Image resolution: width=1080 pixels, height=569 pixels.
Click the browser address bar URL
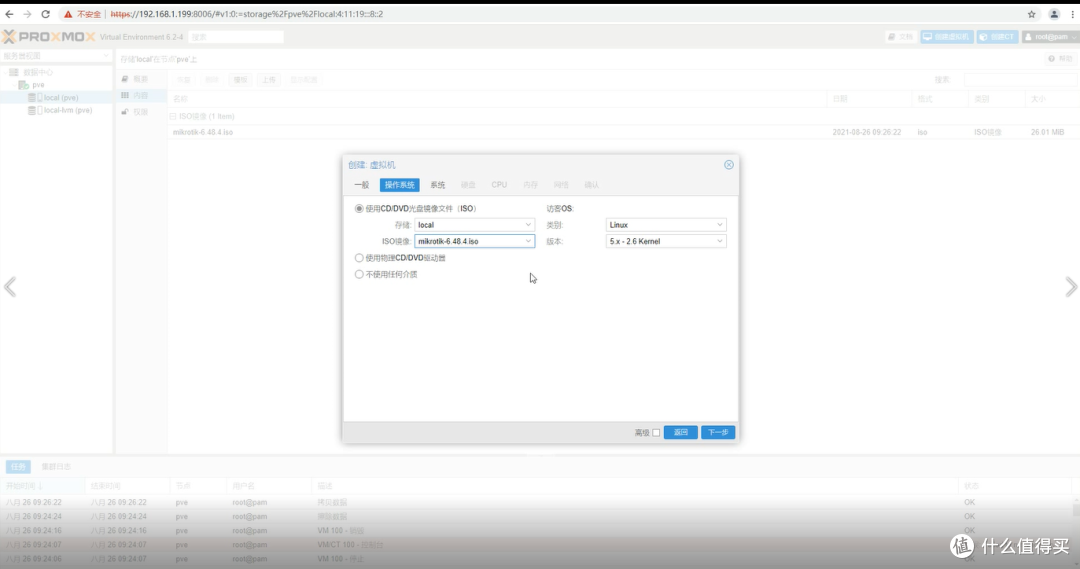pyautogui.click(x=247, y=14)
